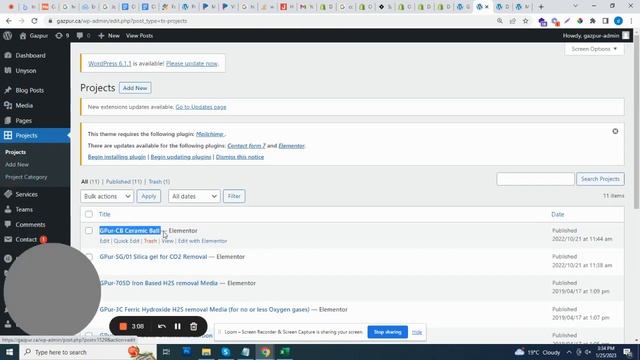Bookmark page with star icon
Image resolution: width=640 pixels, height=360 pixels.
525,21
